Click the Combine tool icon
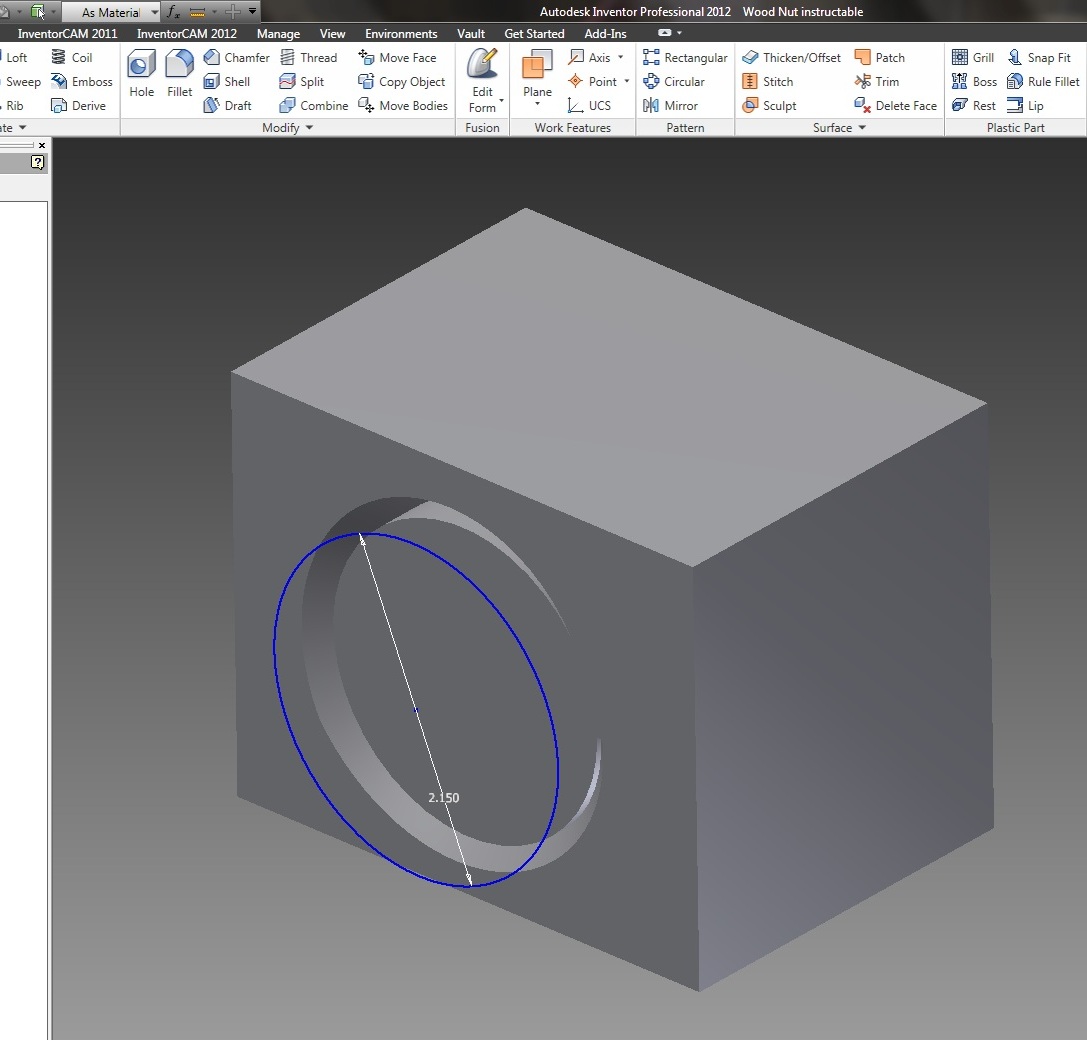 tap(287, 105)
